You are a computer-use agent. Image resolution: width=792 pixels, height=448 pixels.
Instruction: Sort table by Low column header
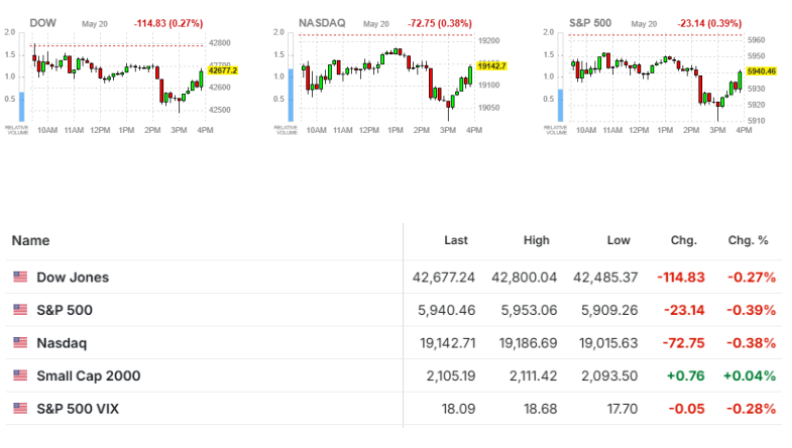618,240
